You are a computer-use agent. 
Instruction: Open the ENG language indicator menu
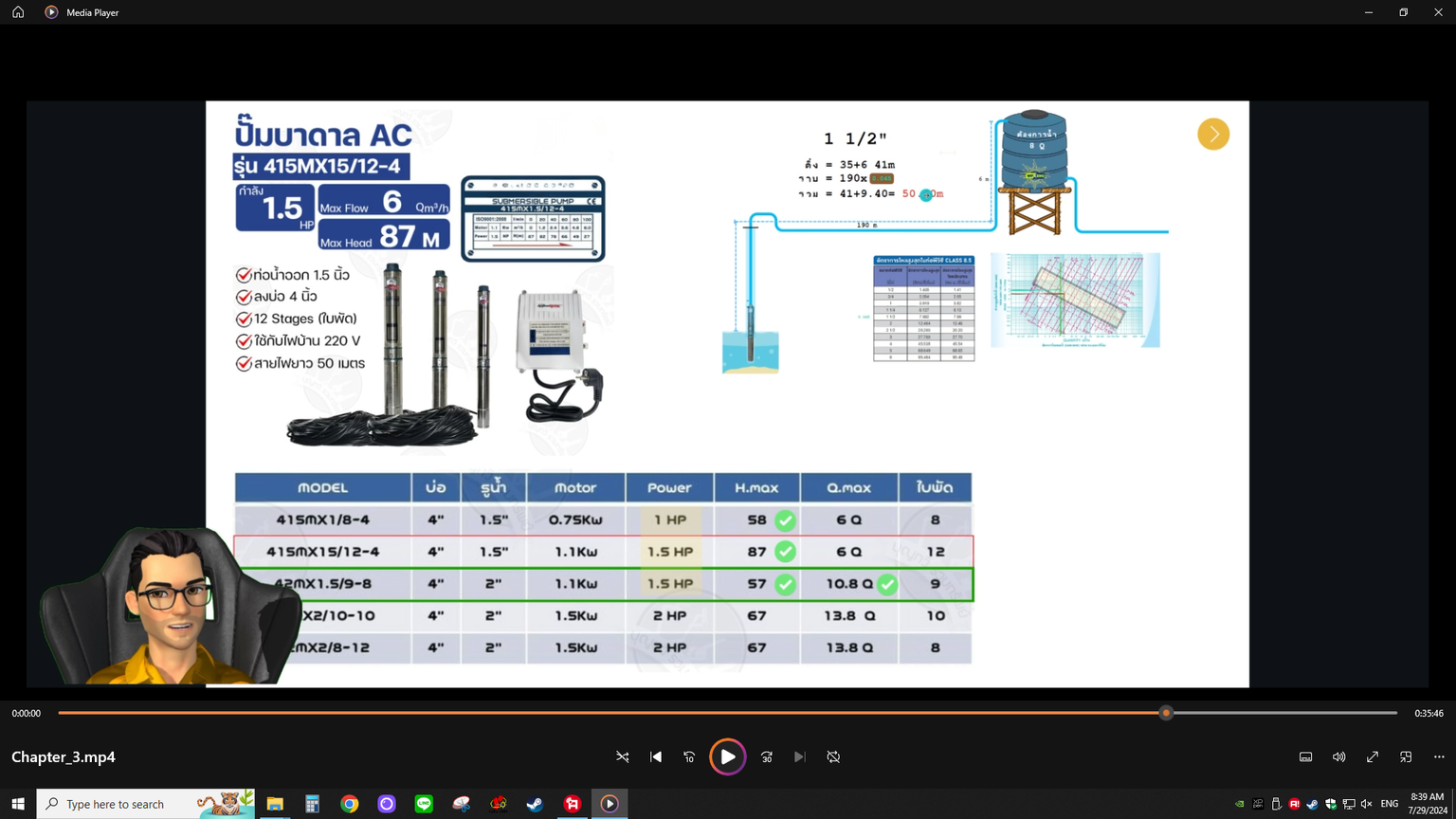(1390, 804)
